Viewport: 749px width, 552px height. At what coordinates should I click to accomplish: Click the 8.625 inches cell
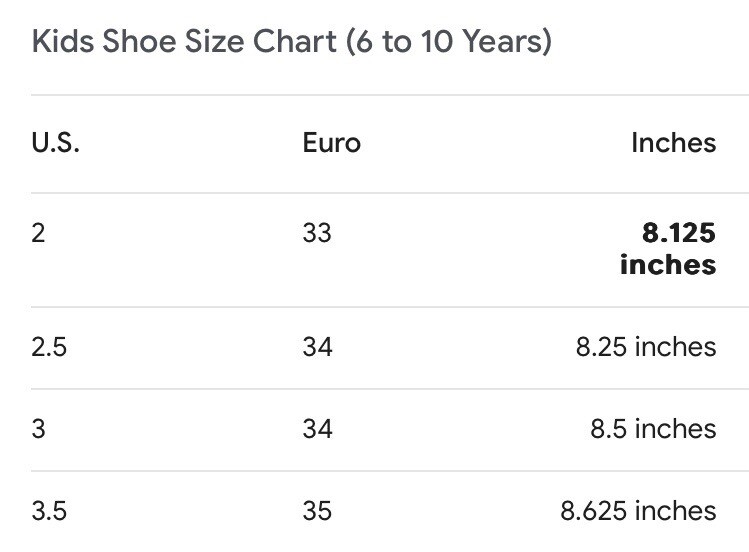coord(638,511)
